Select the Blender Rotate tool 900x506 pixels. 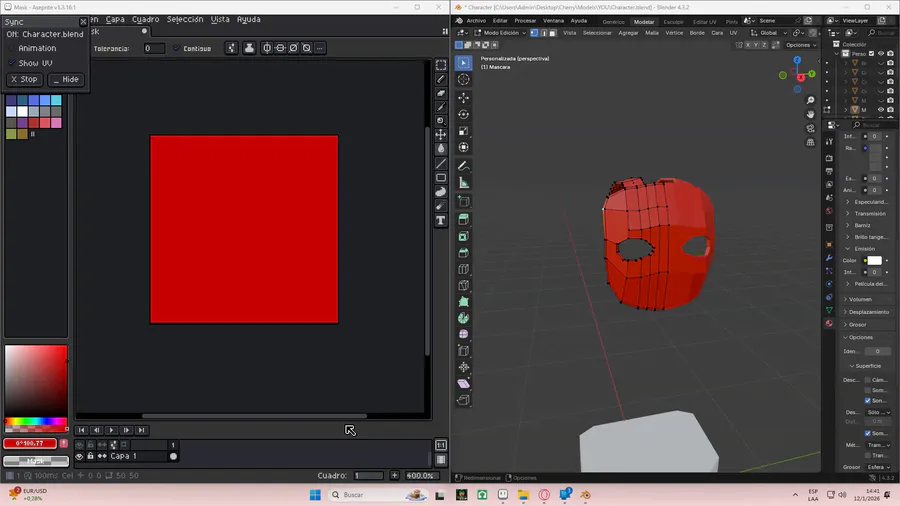(x=463, y=115)
